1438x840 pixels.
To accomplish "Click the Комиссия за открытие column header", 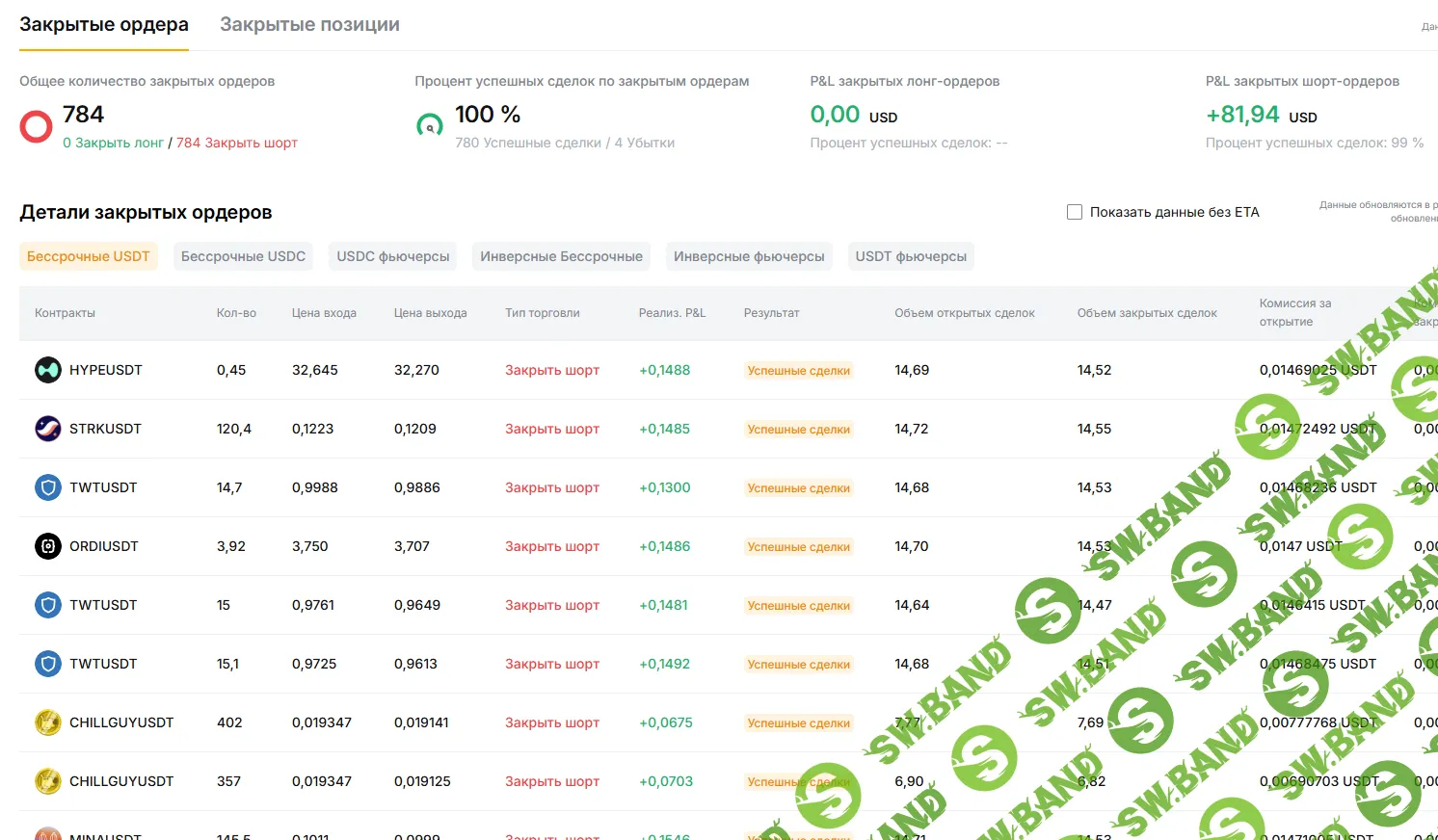I will pyautogui.click(x=1295, y=312).
